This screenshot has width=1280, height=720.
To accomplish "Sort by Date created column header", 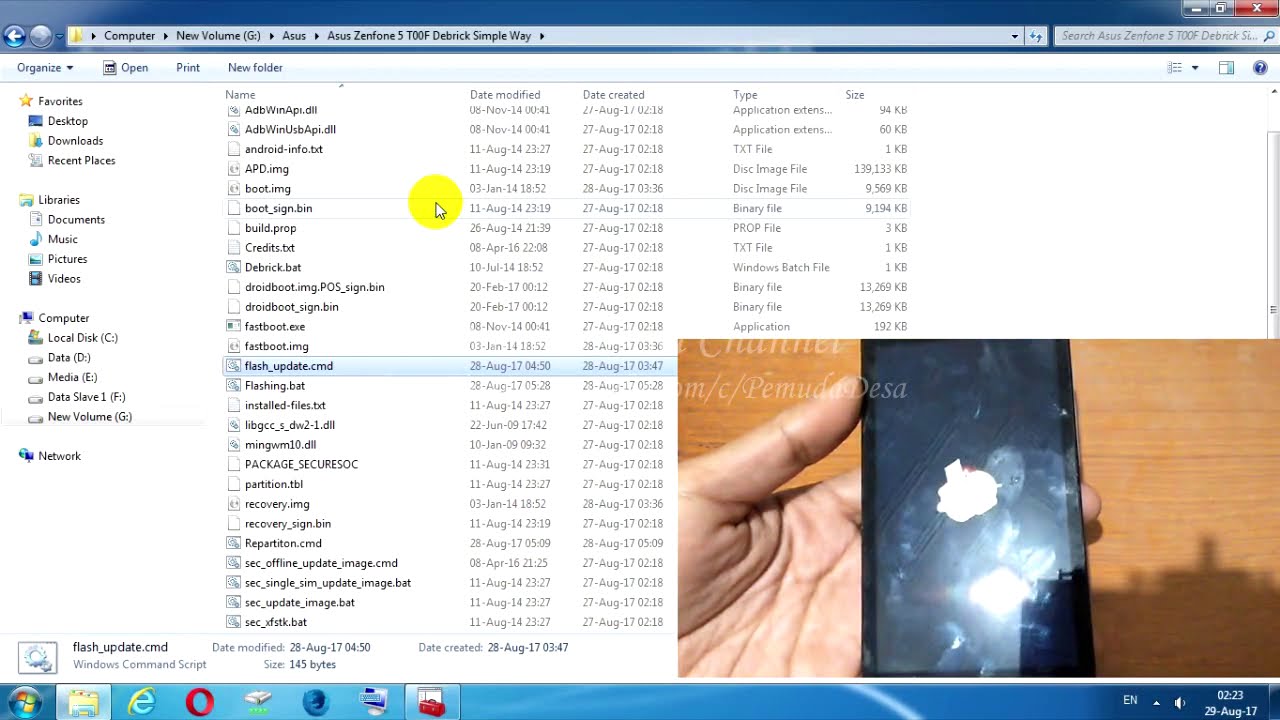I will tap(613, 95).
